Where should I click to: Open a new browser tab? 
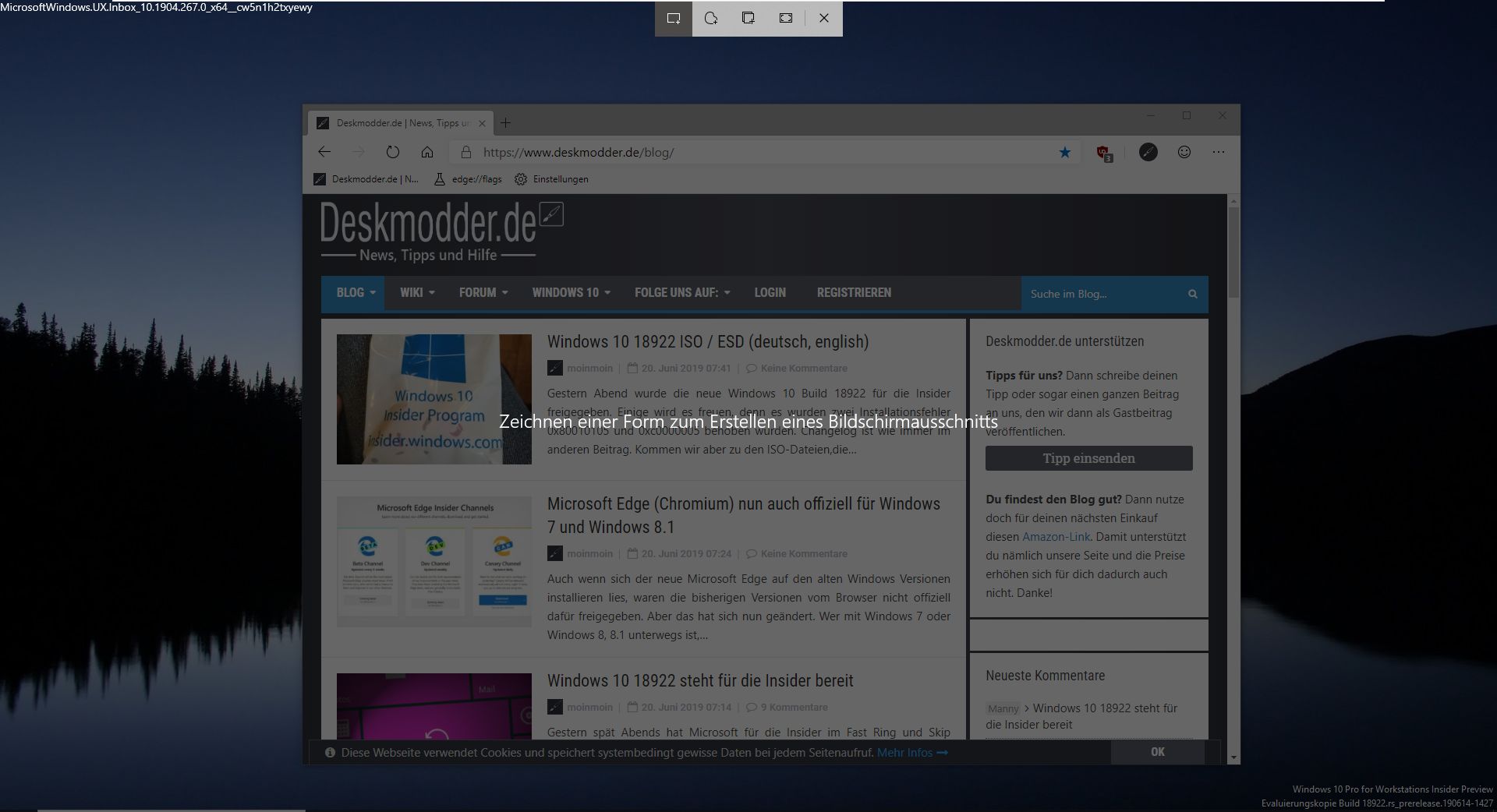point(506,122)
